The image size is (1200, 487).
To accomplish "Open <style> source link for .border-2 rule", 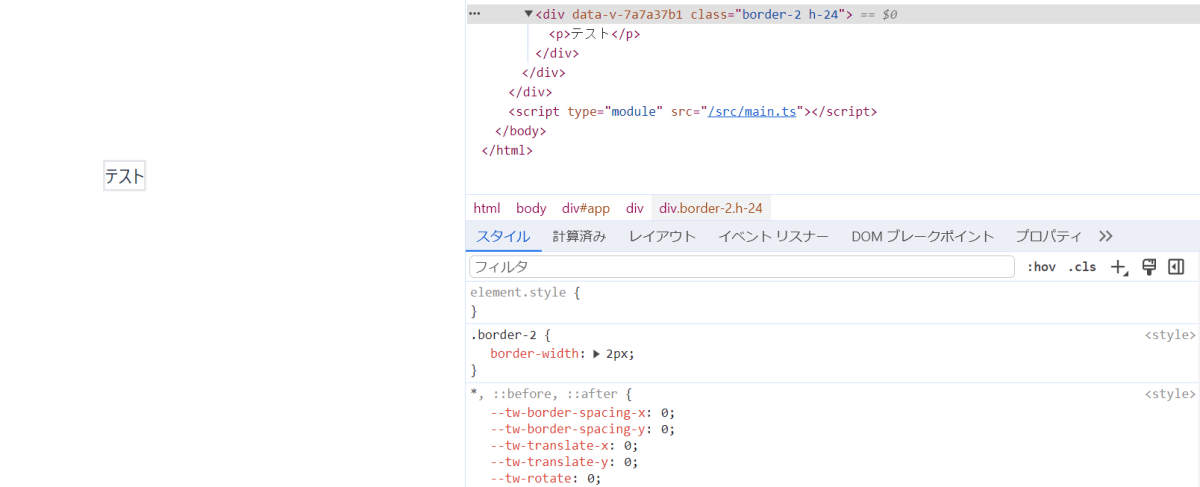I will tap(1170, 335).
